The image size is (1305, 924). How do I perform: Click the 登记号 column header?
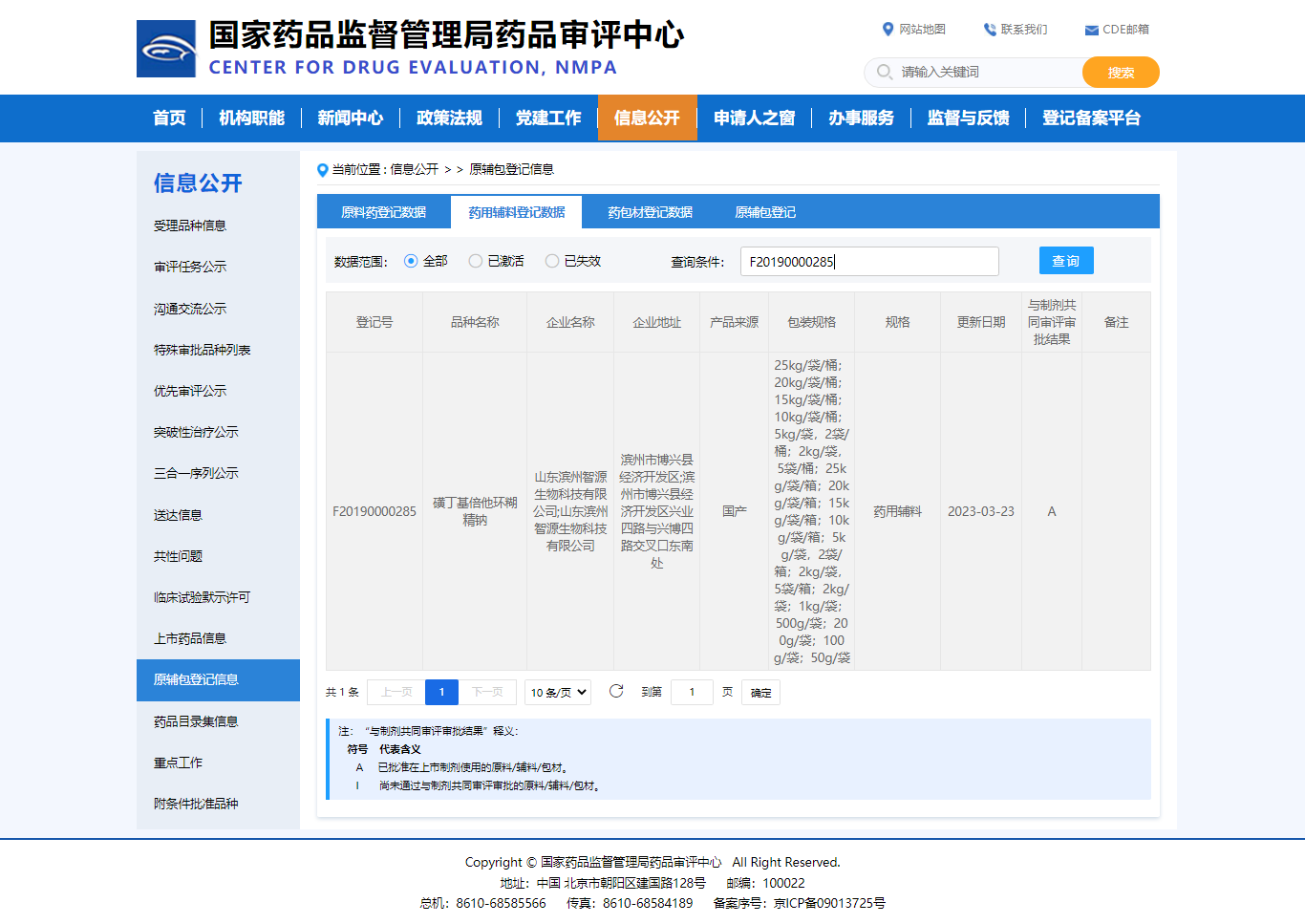click(374, 322)
